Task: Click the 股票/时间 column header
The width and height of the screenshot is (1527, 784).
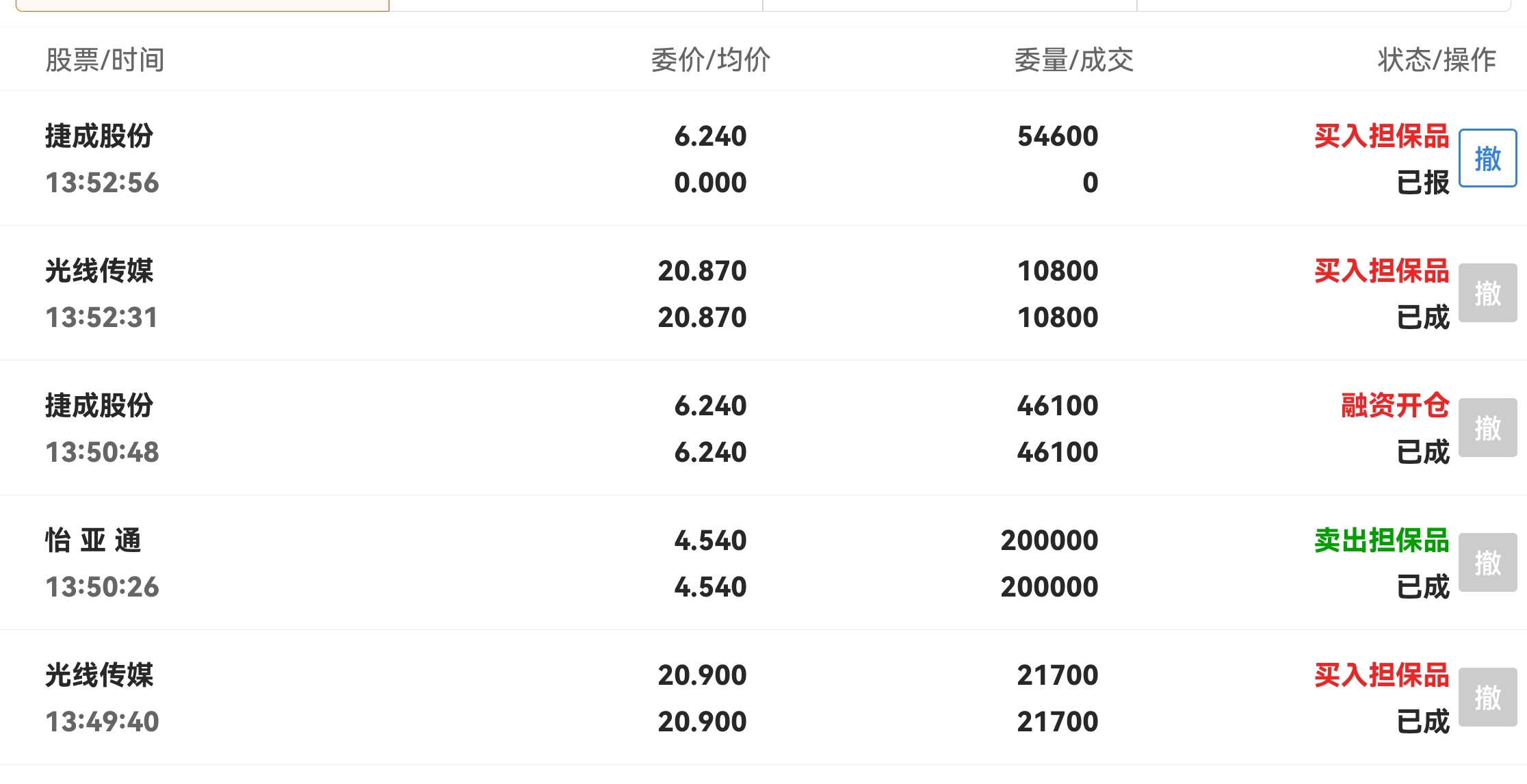Action: tap(105, 60)
